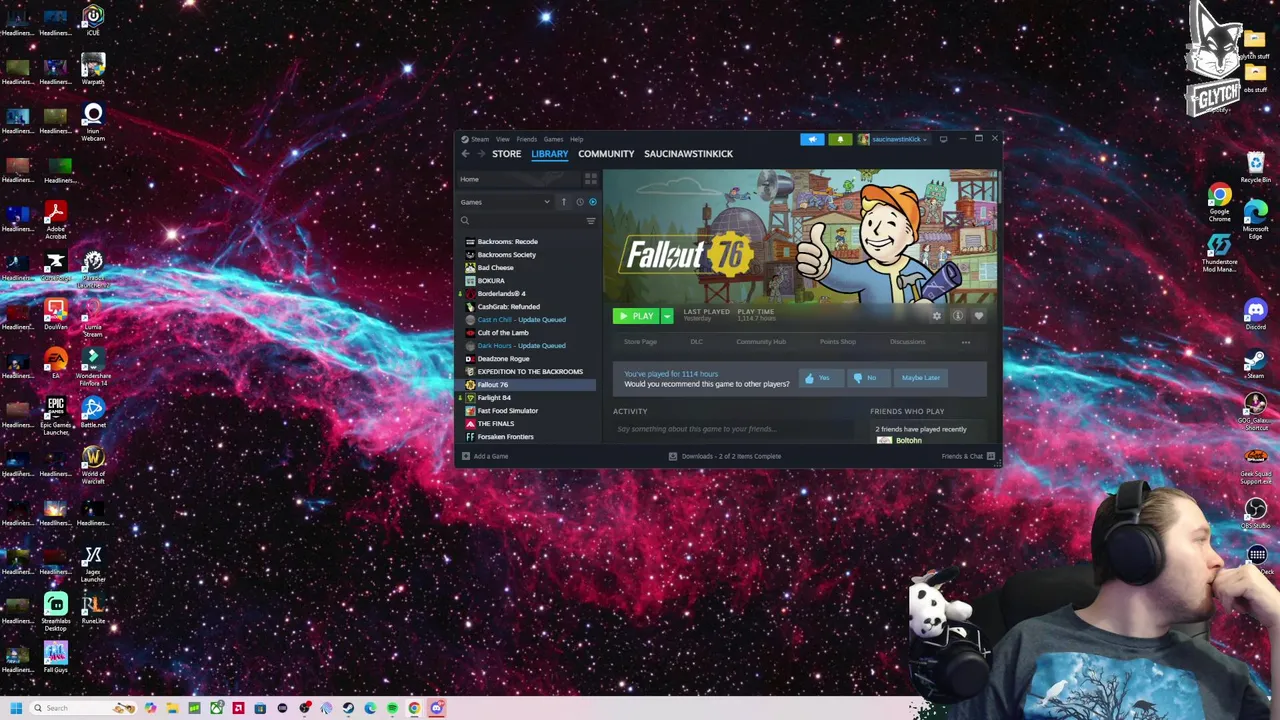Open the Games menu in Steam

point(553,139)
